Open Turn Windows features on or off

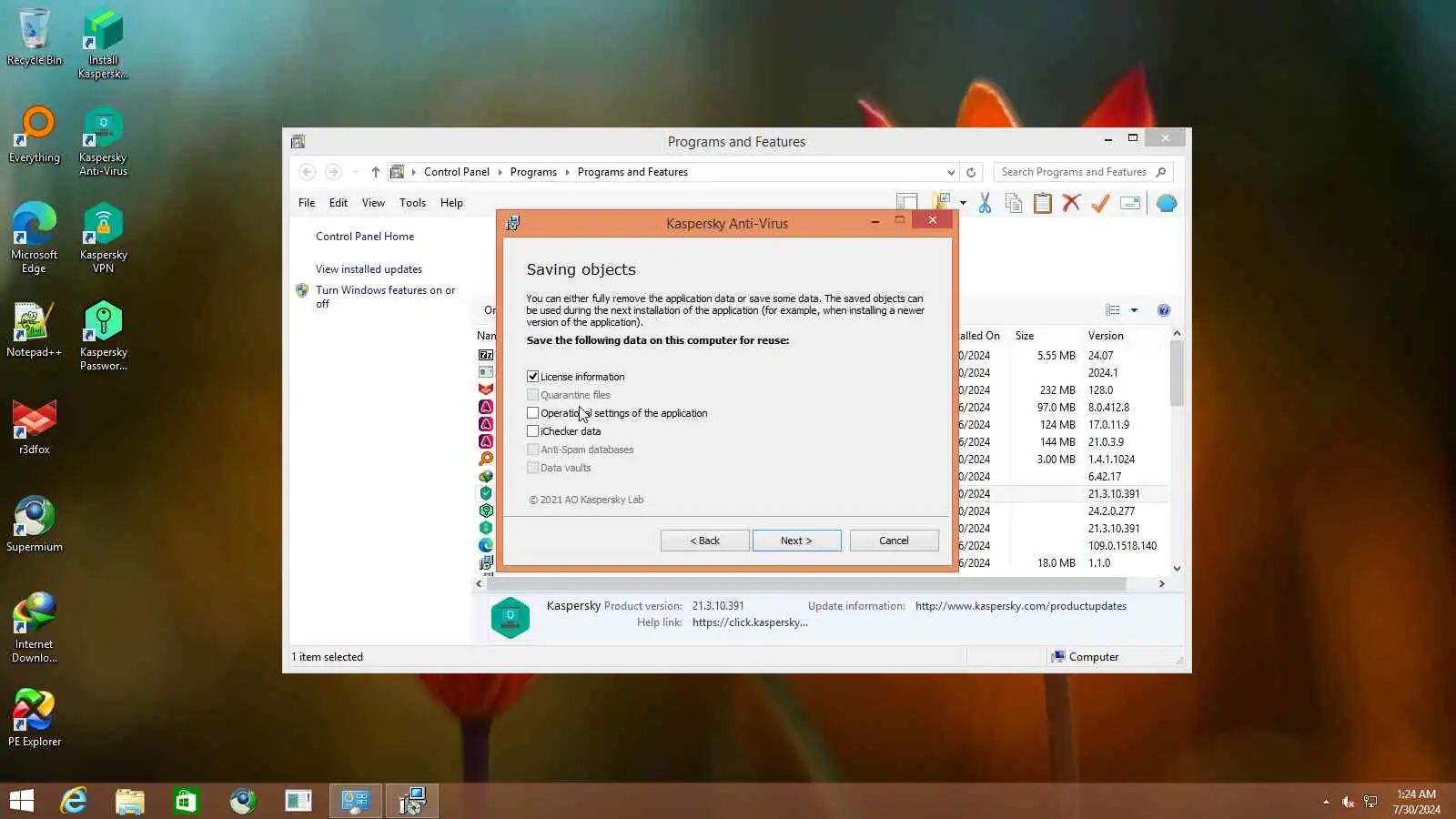(386, 297)
